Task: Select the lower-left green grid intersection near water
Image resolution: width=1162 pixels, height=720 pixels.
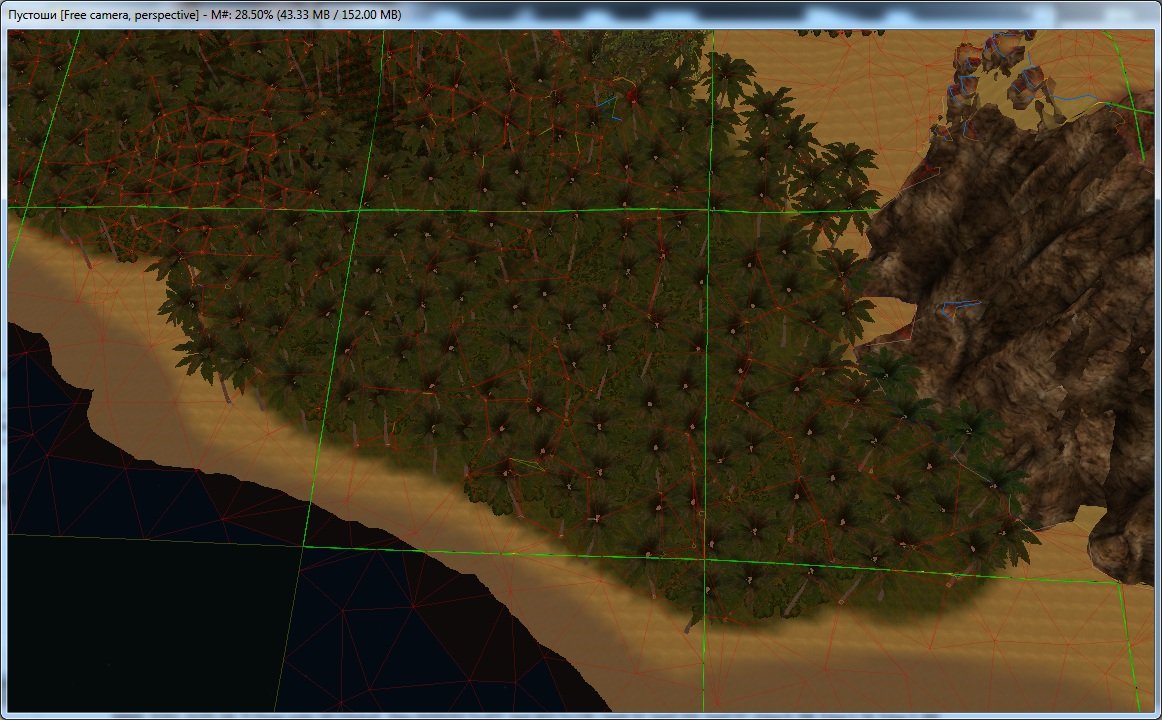Action: coord(304,546)
